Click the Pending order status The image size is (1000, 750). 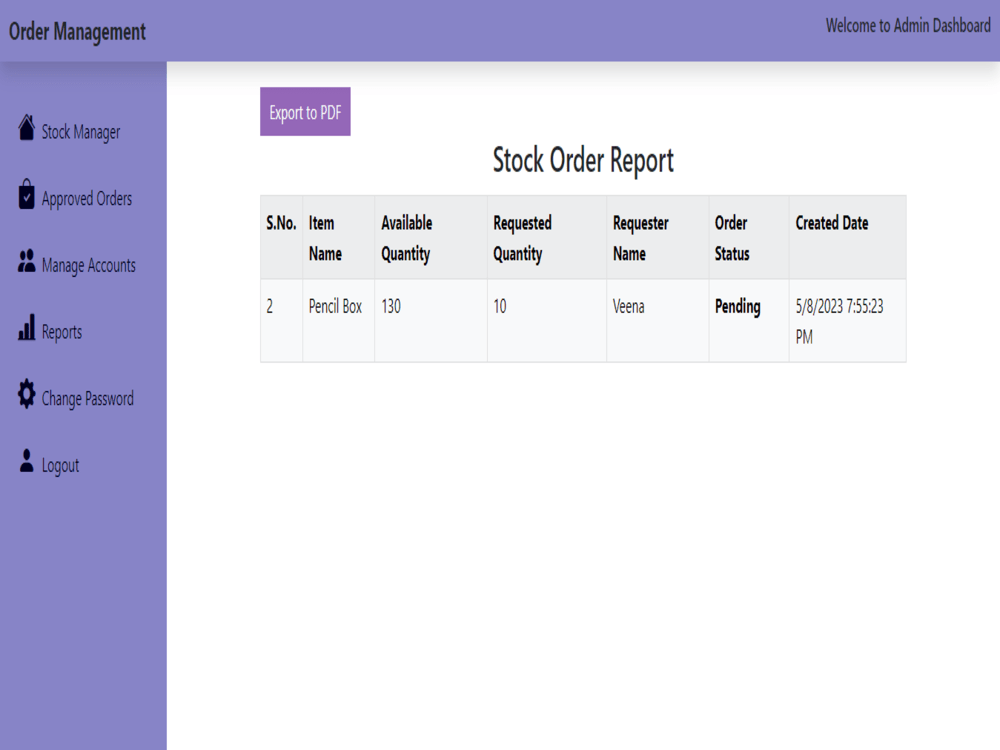click(737, 307)
